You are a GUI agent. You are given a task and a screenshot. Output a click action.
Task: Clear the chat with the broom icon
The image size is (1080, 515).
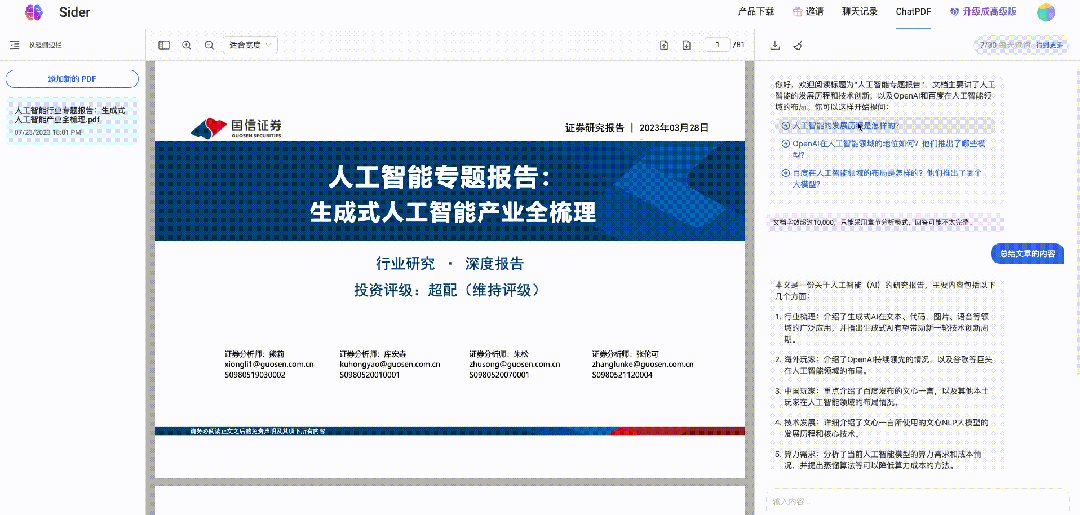[797, 45]
